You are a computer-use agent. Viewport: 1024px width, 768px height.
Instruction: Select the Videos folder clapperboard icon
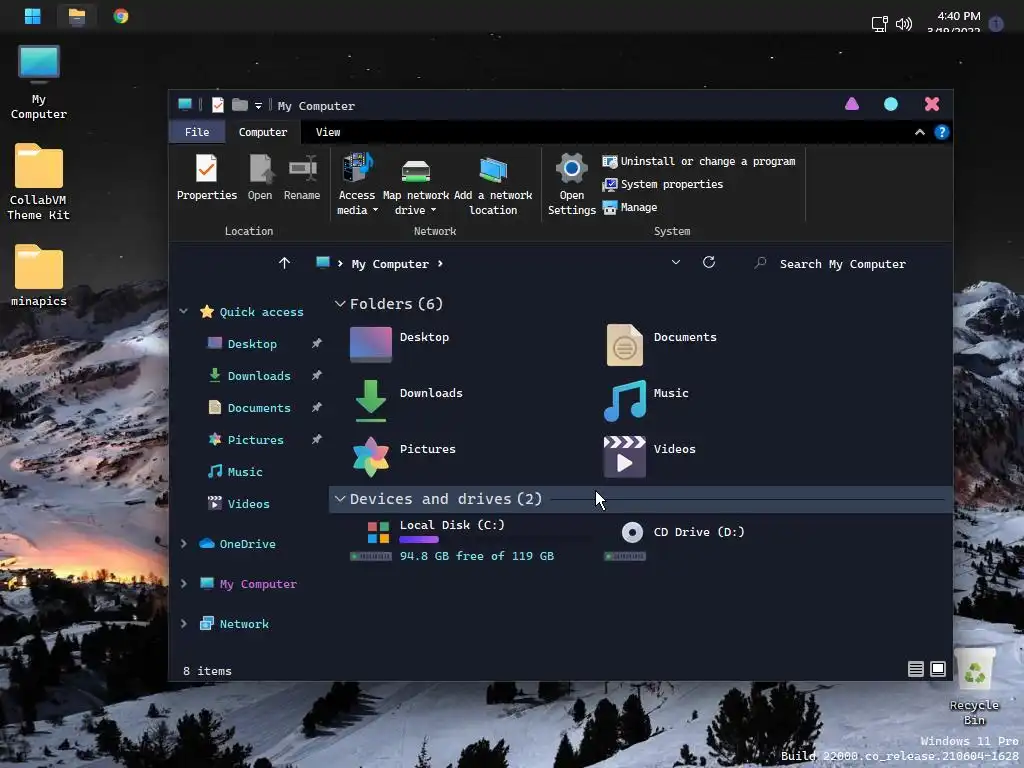(624, 456)
